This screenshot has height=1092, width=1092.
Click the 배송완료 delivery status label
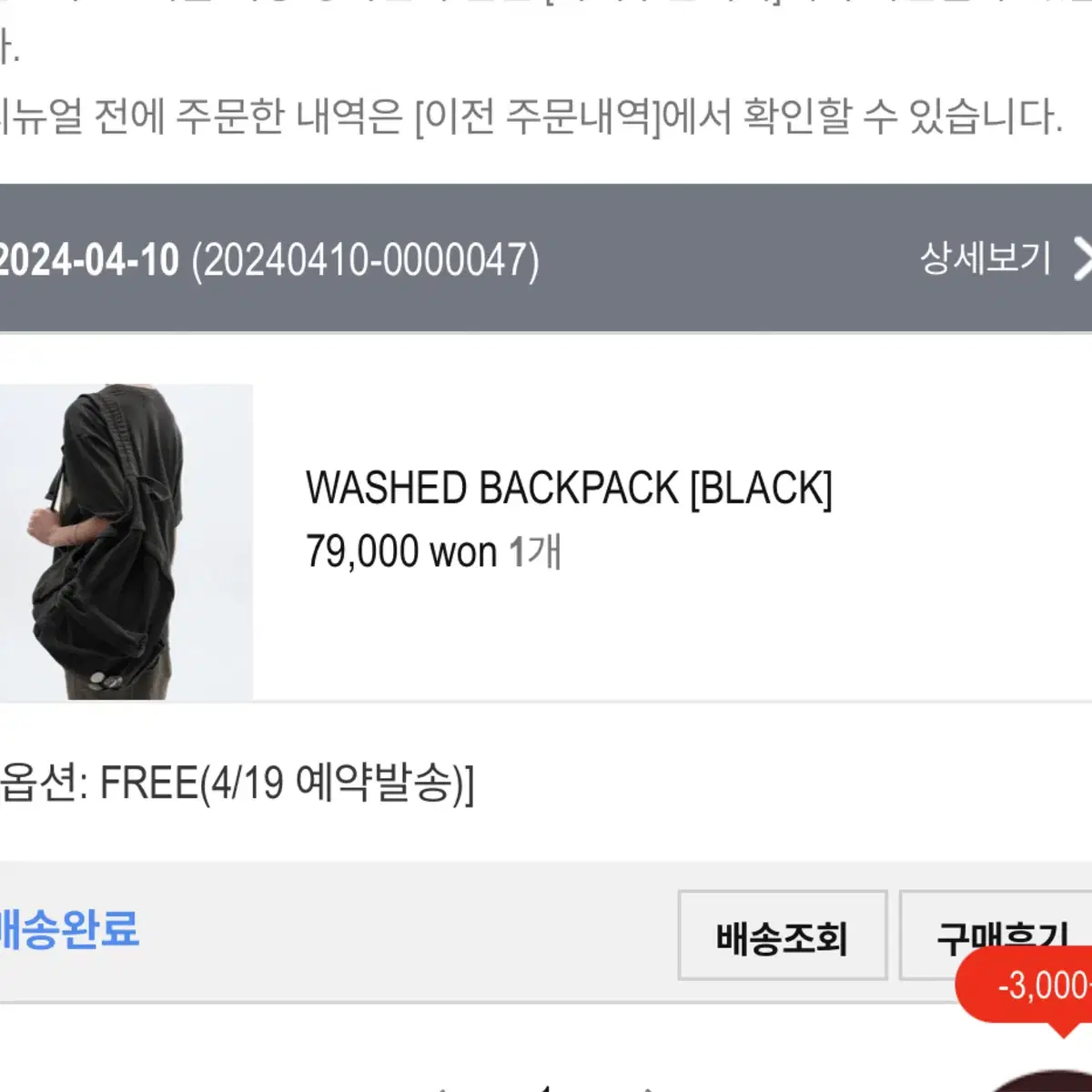coord(69,930)
